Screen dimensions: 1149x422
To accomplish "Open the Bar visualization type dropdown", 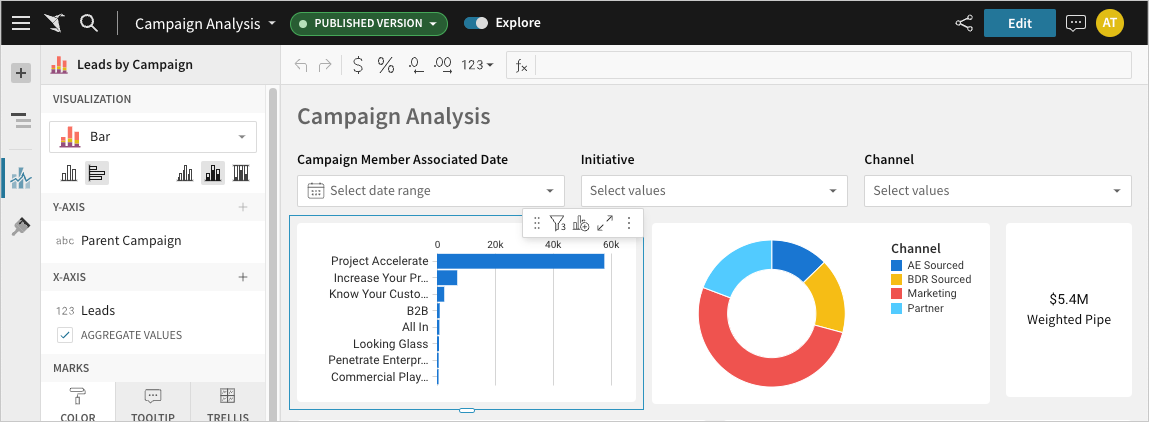I will pos(153,137).
